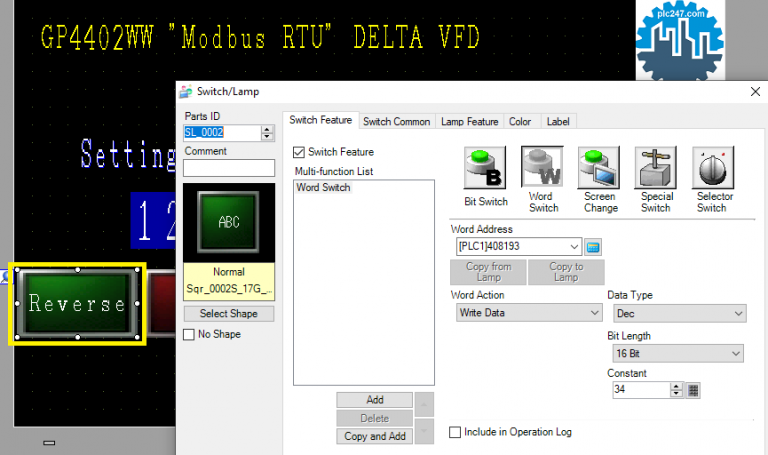Increase the Constant value
Screen dimensions: 768x455
676,386
